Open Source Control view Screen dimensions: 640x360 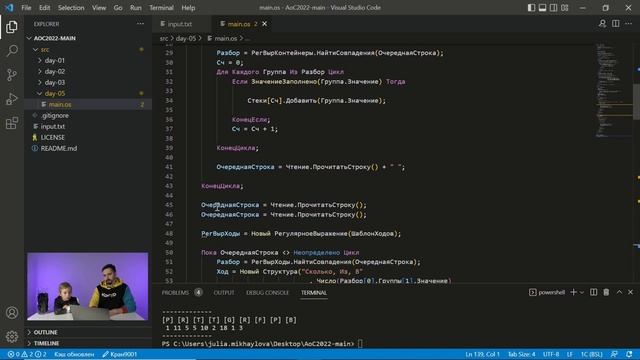[x=12, y=75]
